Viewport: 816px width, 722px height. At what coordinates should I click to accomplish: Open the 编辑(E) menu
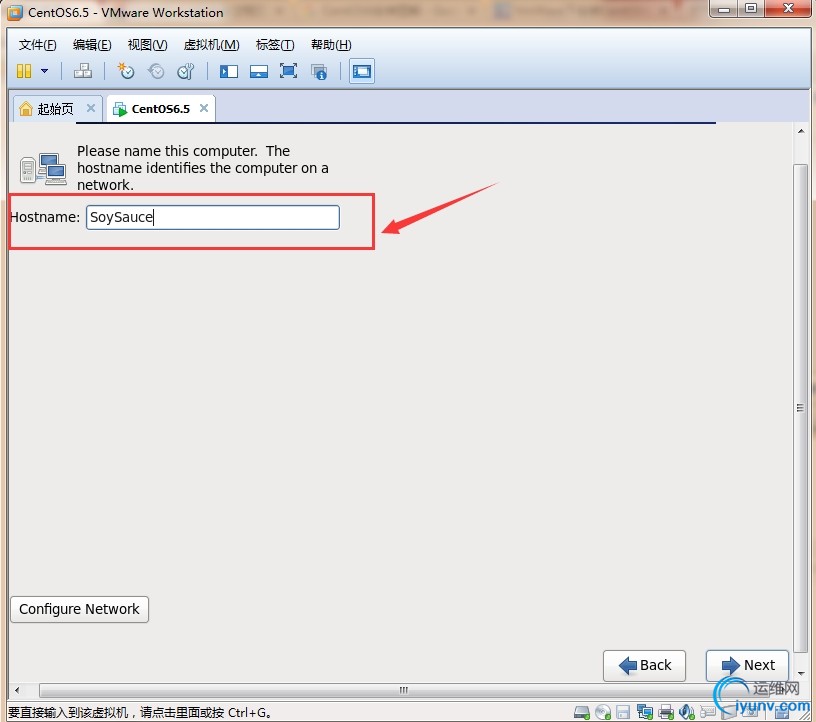[92, 45]
